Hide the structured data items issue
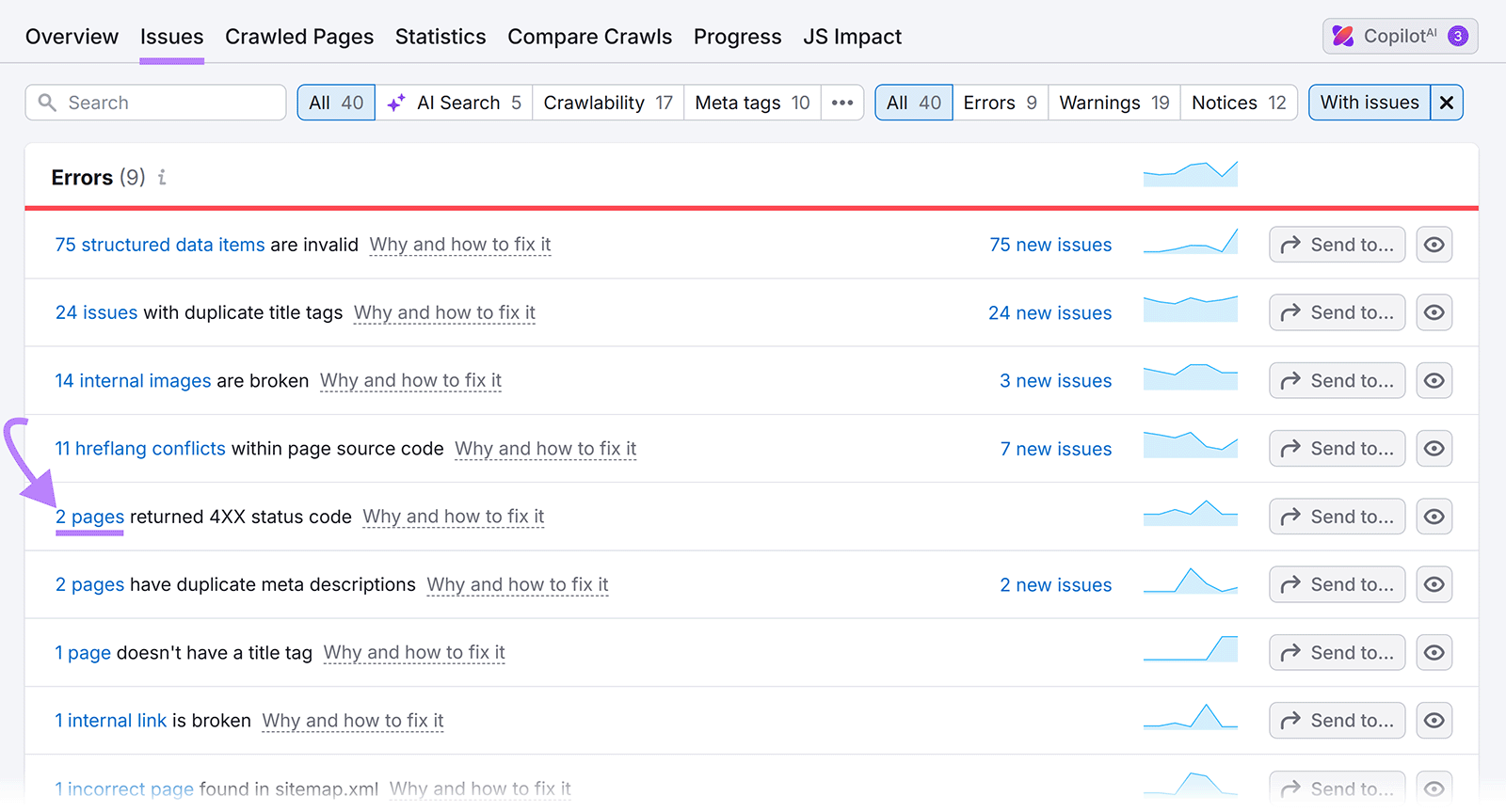The height and width of the screenshot is (812, 1506). coord(1434,245)
